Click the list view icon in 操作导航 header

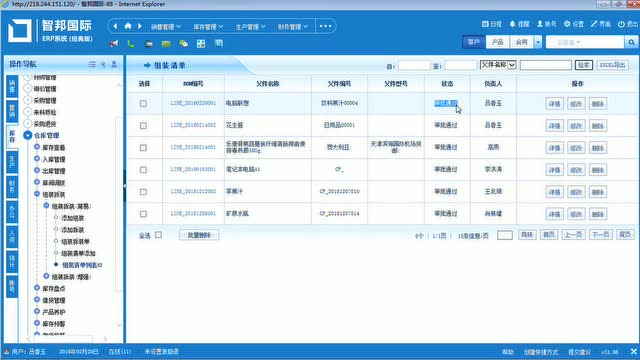point(92,64)
